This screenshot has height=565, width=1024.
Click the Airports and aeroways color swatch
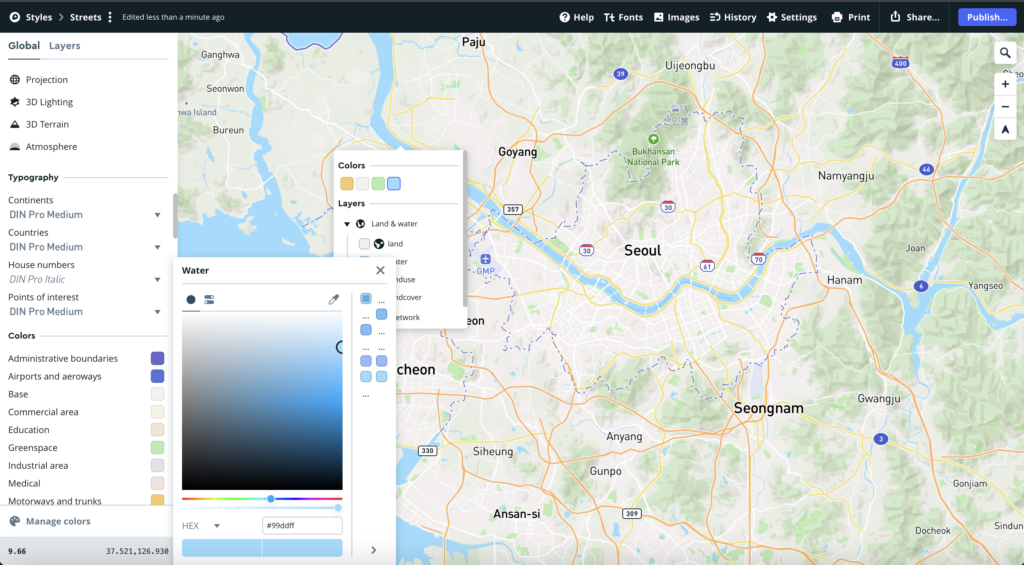[157, 376]
